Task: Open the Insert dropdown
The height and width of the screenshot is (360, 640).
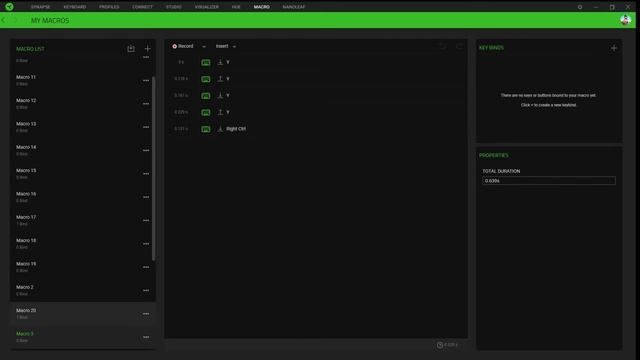Action: (x=226, y=46)
